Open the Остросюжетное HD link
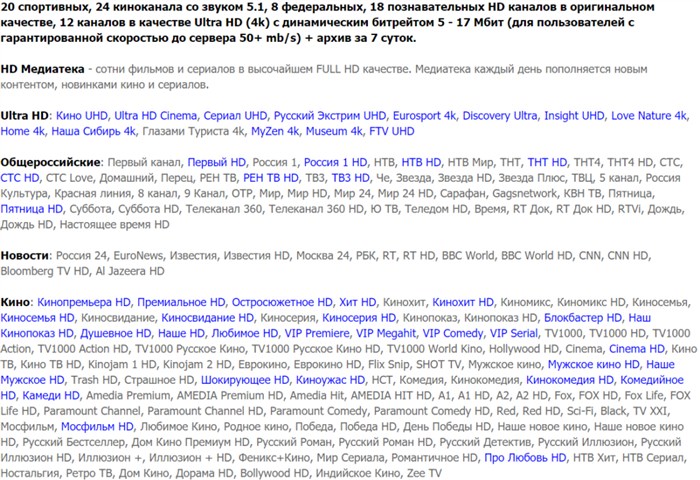 click(x=282, y=302)
